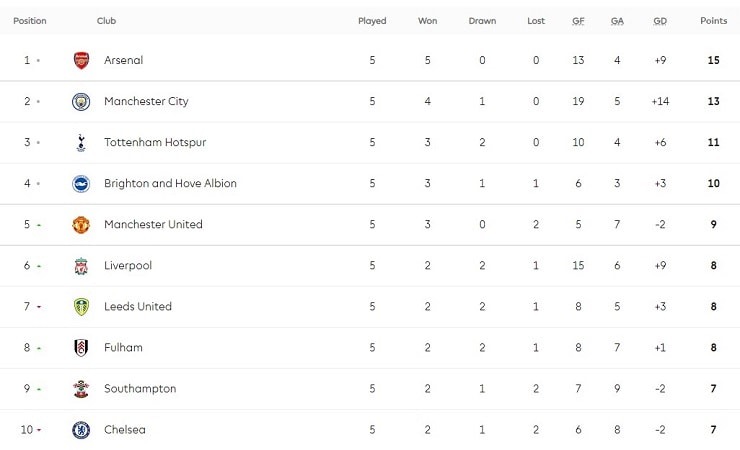Sort by the Points column header
This screenshot has width=740, height=450.
(713, 21)
